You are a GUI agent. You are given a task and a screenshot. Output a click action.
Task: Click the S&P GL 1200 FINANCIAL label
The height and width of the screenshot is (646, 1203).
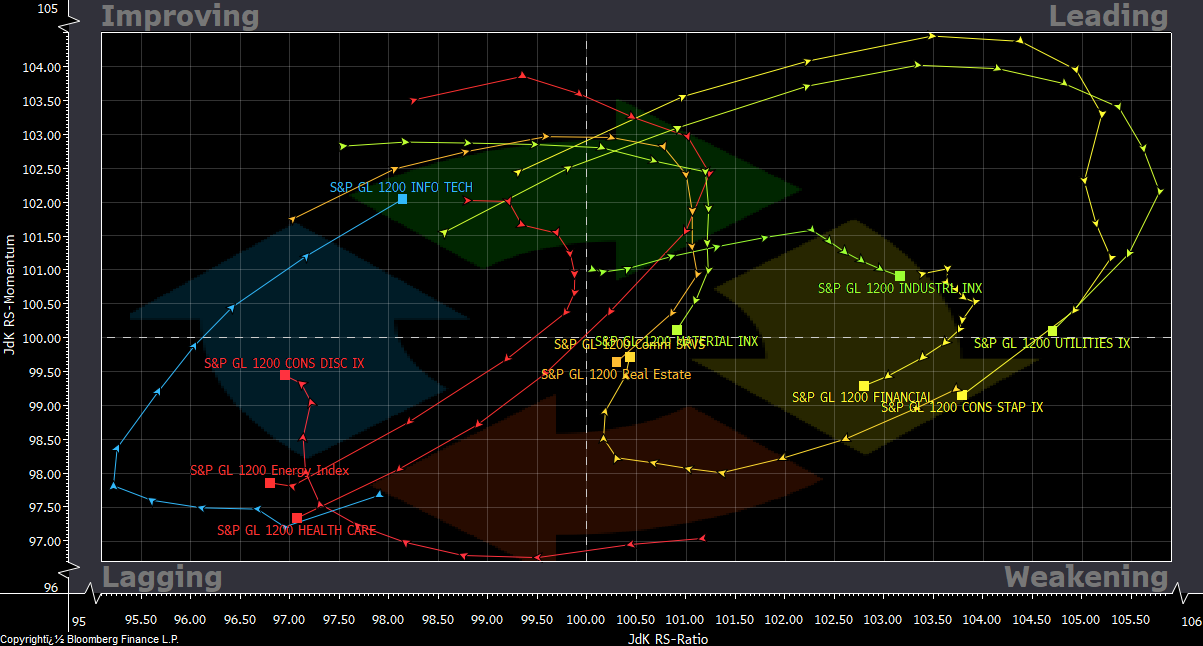point(862,397)
